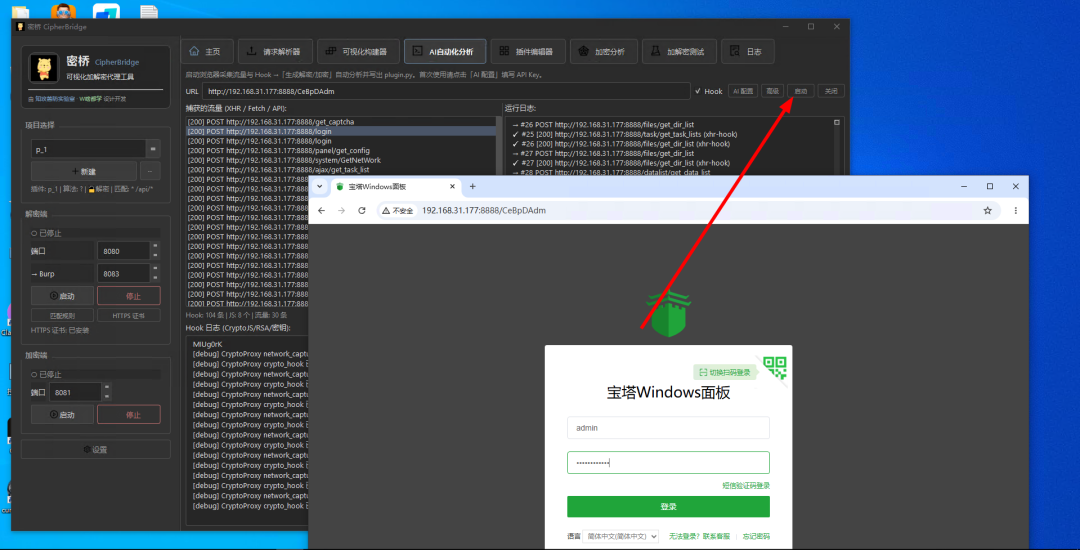
Task: Click 停止 in the 解密端 section
Action: (129, 296)
